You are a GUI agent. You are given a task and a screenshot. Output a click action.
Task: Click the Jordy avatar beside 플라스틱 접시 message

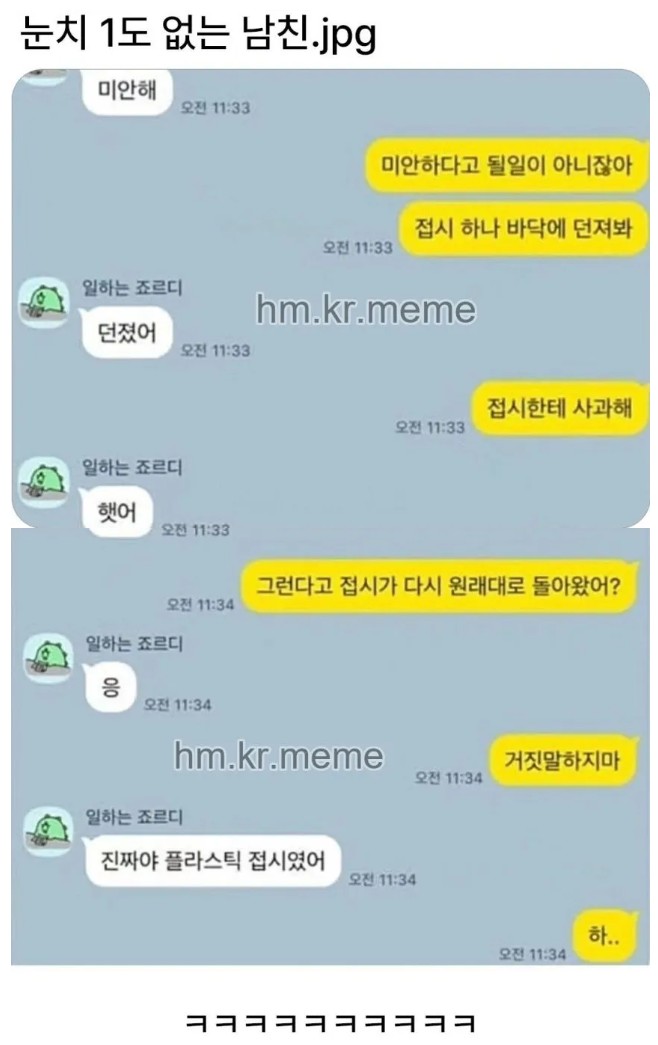47,831
